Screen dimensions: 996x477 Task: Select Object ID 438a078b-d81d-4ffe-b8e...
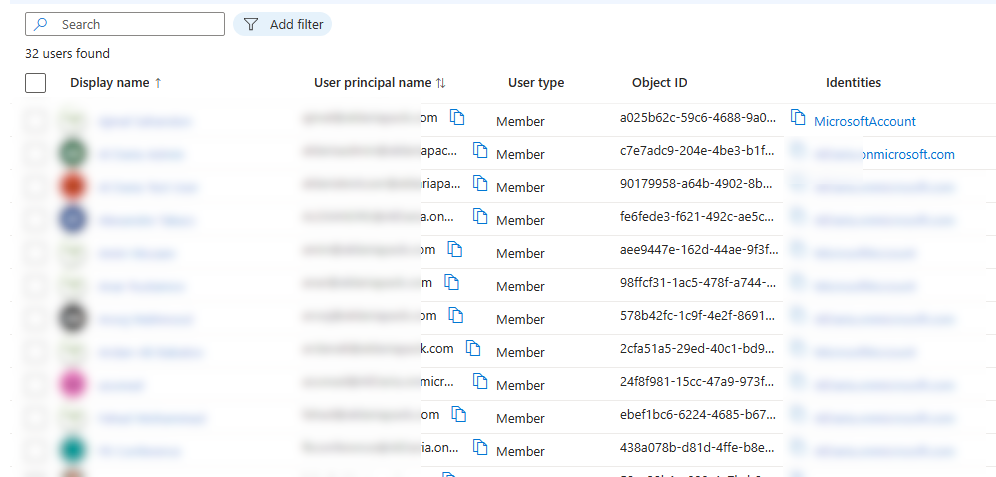tap(697, 447)
